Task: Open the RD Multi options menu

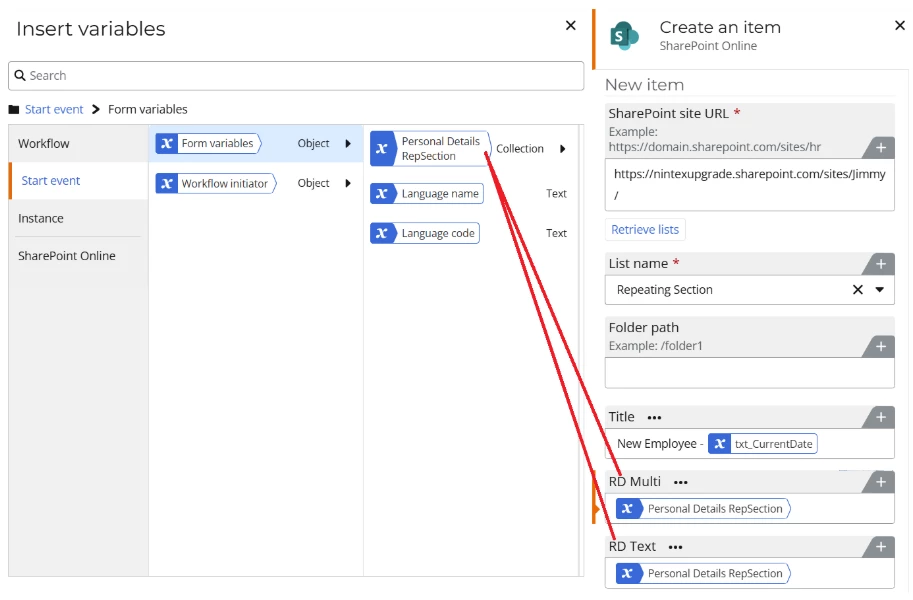Action: [680, 482]
